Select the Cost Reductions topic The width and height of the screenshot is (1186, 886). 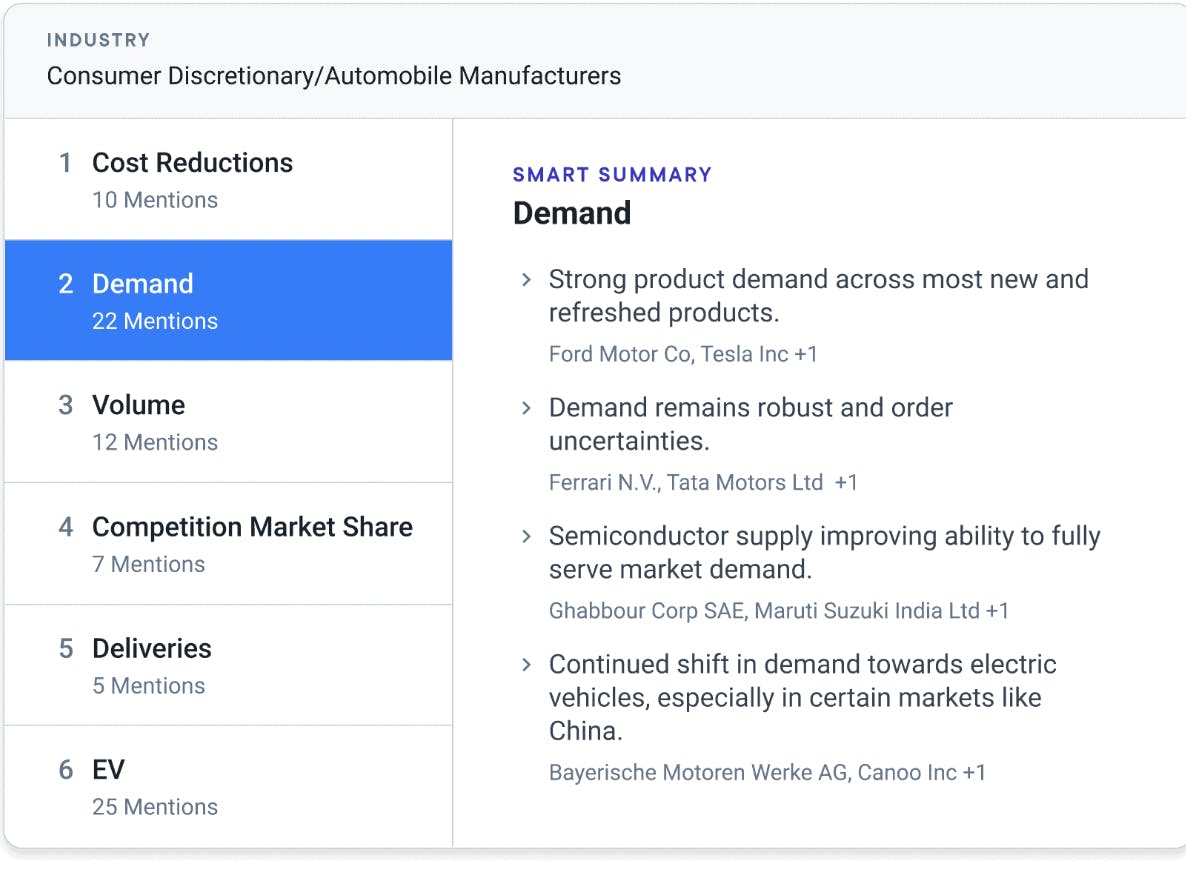228,179
